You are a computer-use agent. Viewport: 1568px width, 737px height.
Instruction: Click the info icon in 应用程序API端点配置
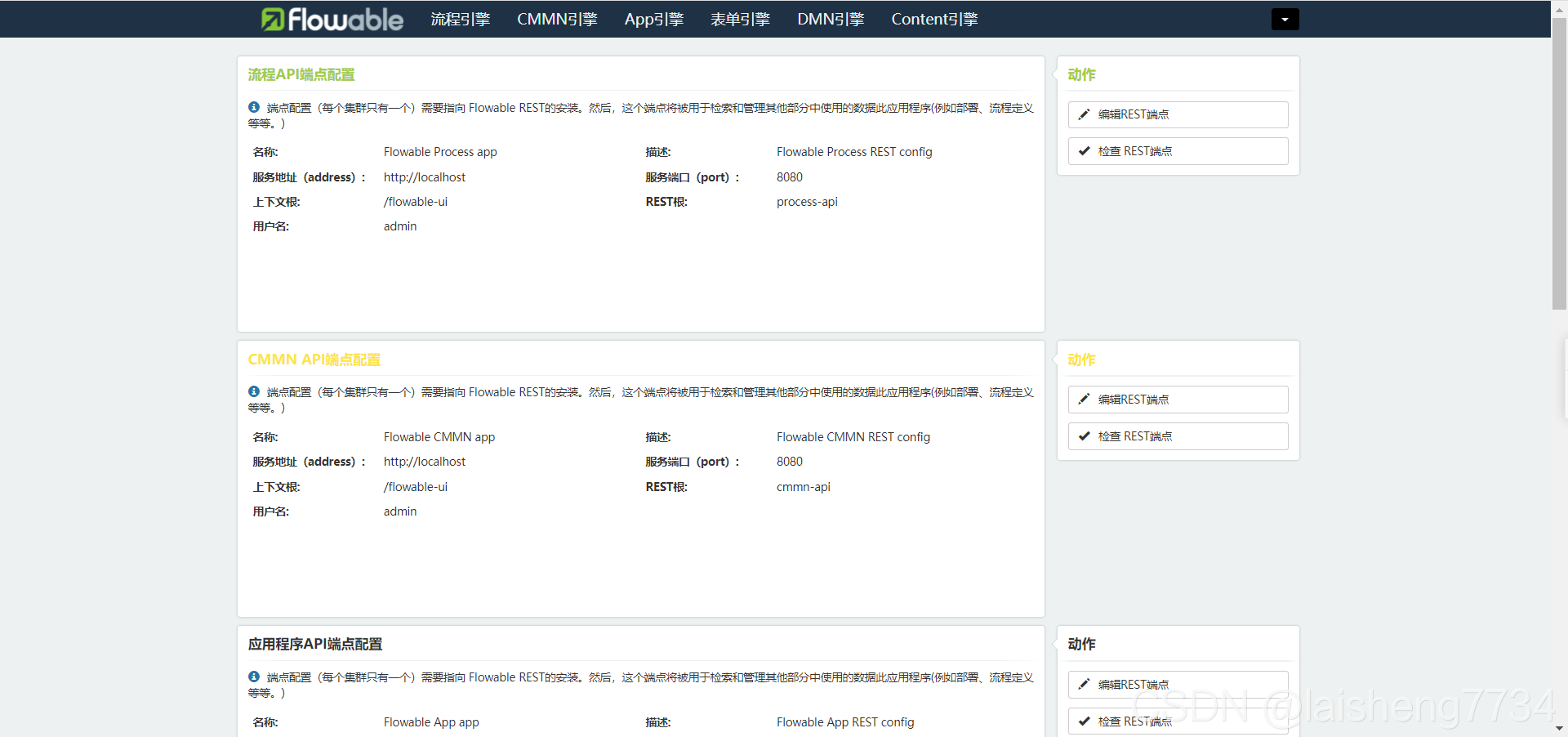254,677
